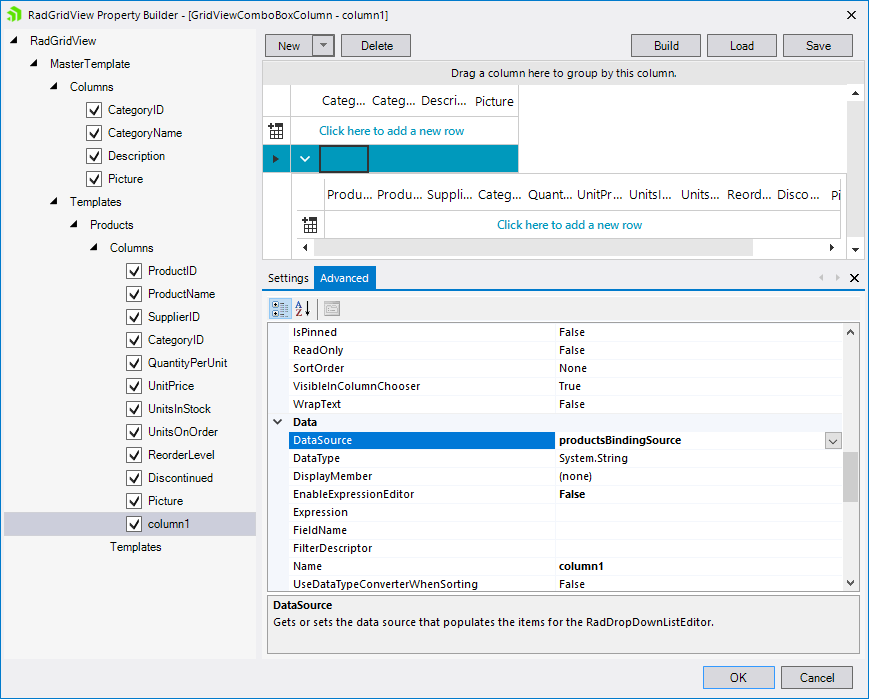Image resolution: width=869 pixels, height=699 pixels.
Task: Select the EnableExpressionEditor property row
Action: 555,494
